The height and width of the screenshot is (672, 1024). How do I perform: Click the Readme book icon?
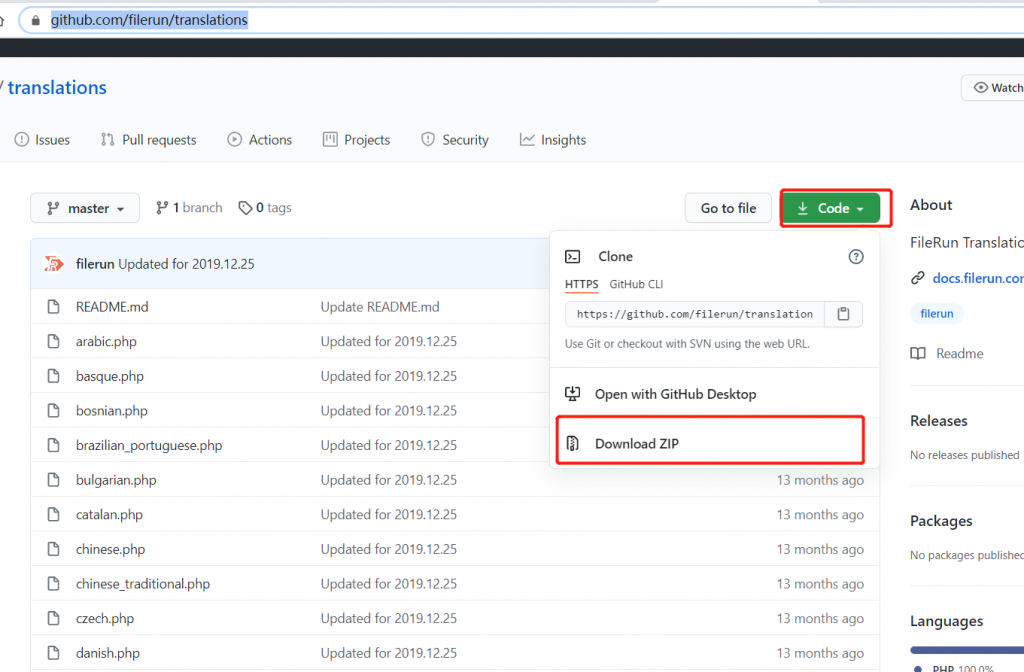click(918, 353)
